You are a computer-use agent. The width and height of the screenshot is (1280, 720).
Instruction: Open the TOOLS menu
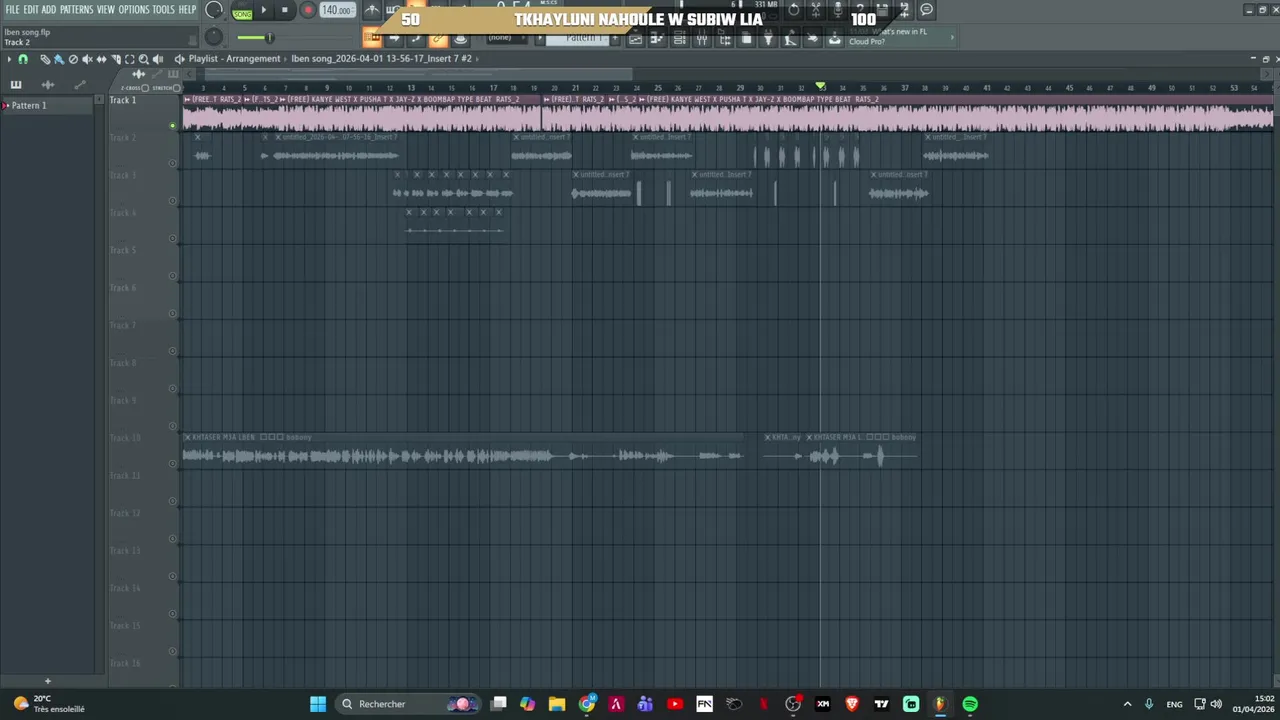click(163, 10)
